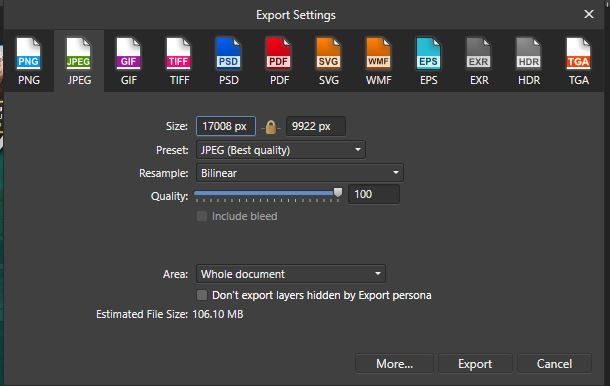Screen dimensions: 610x386
Task: Pick the TGA format icon
Action: [578, 61]
